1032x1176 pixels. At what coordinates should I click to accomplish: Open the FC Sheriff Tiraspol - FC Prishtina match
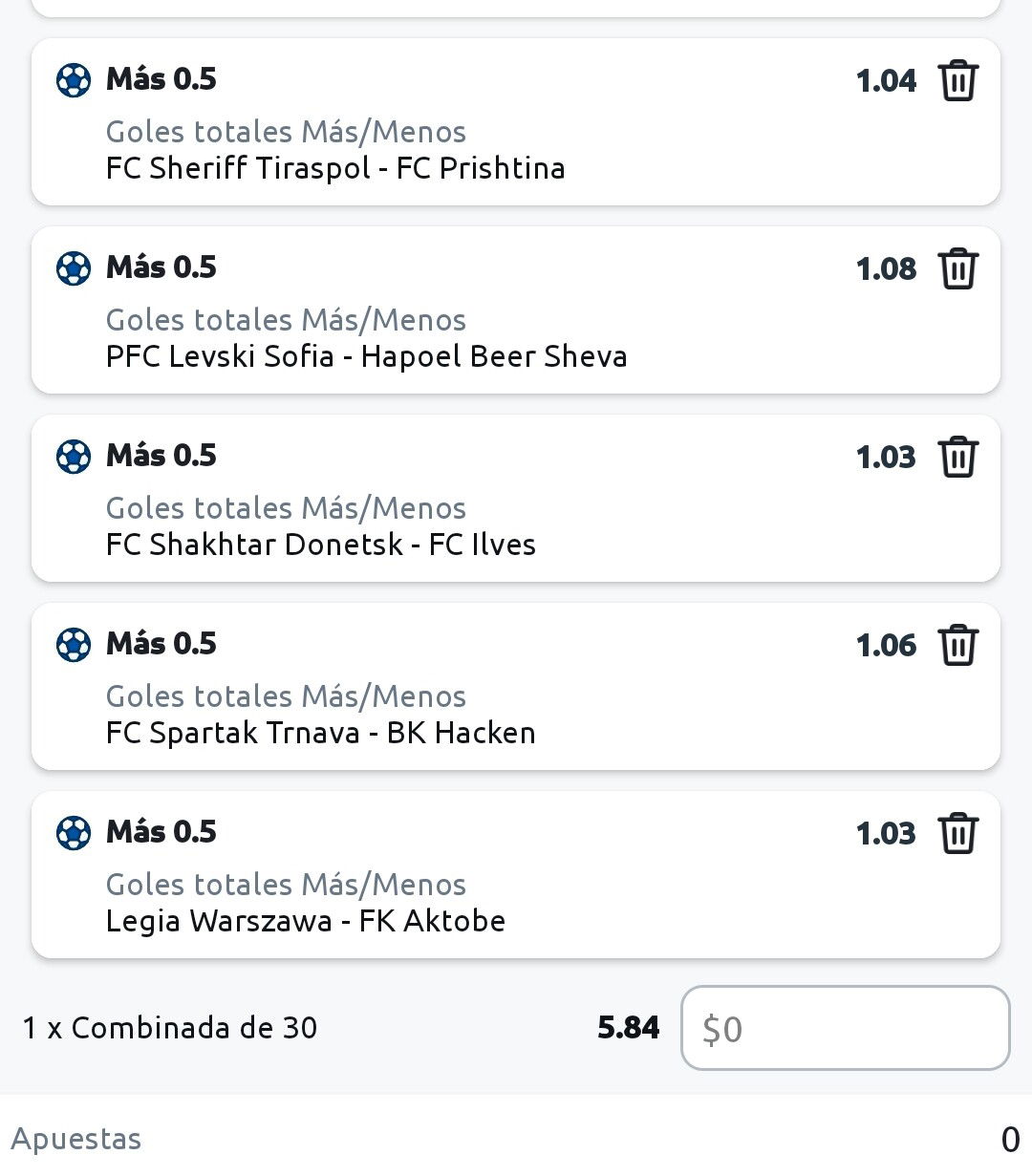335,168
